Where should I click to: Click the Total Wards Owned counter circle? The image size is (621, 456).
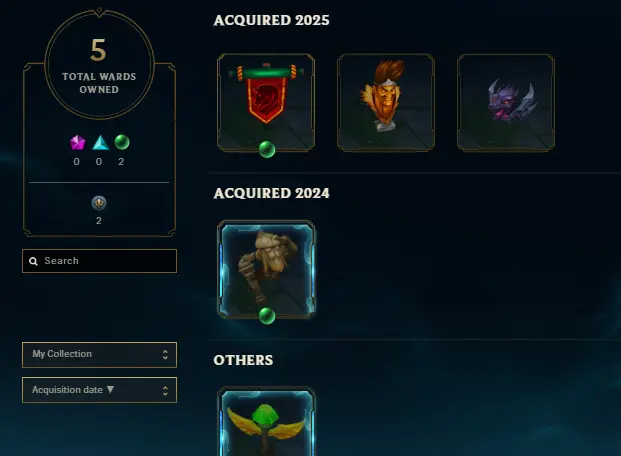pyautogui.click(x=99, y=64)
